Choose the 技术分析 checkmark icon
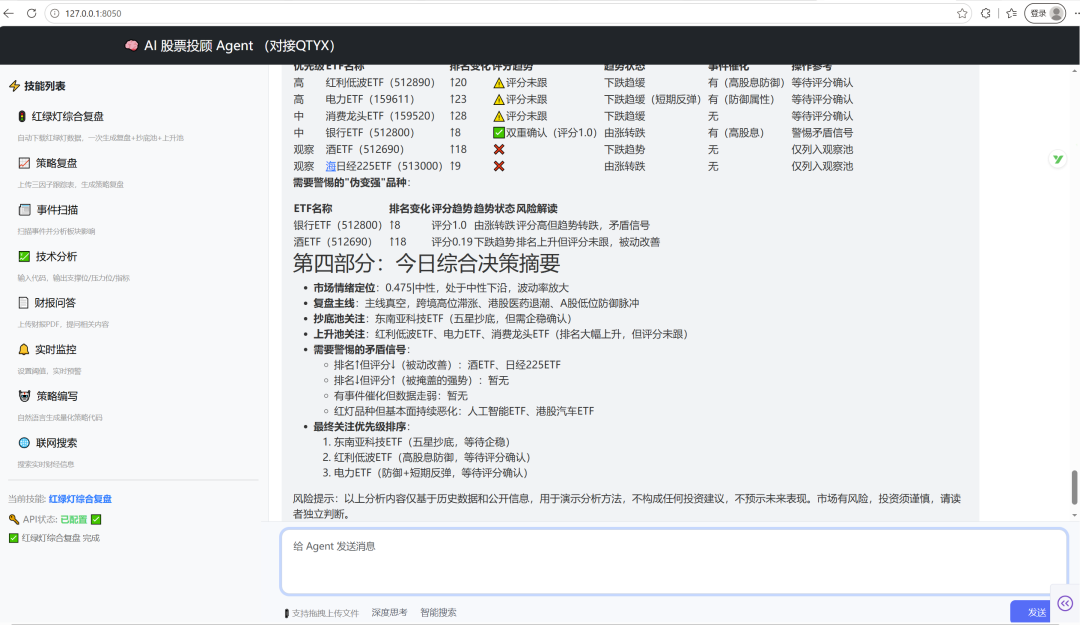Screen dimensions: 1080x625 24,256
